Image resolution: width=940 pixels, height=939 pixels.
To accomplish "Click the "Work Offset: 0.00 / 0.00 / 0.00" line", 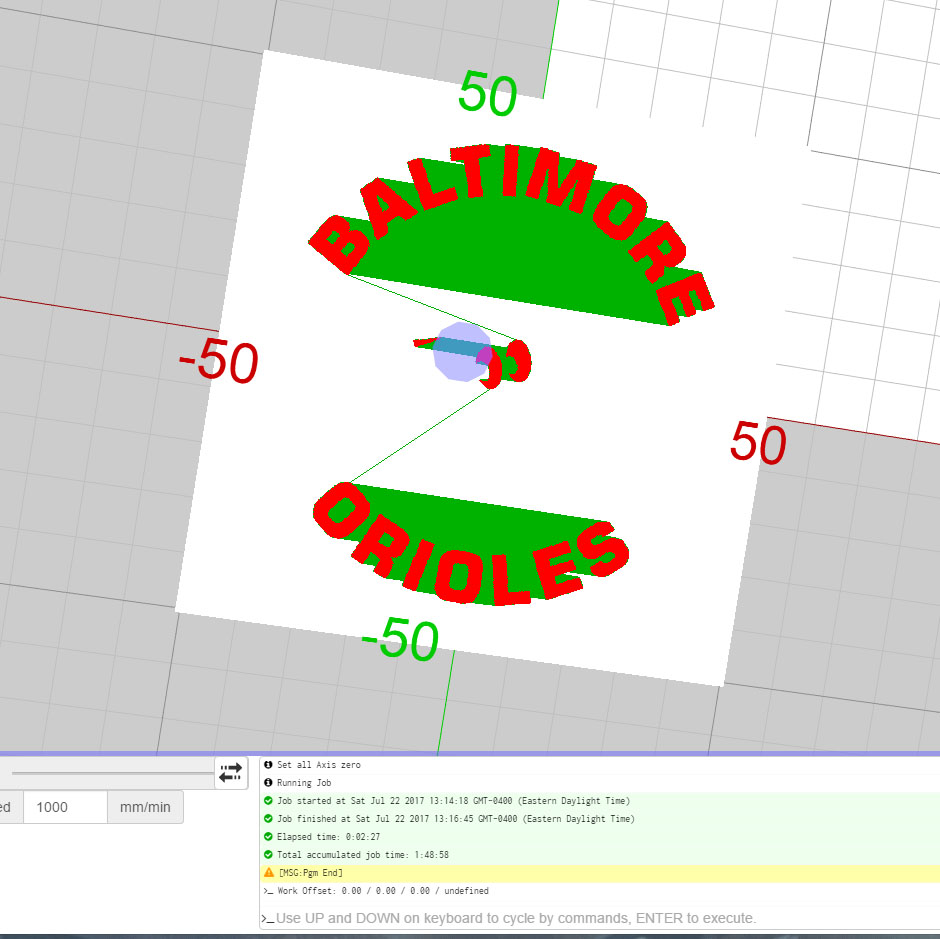I will (382, 890).
